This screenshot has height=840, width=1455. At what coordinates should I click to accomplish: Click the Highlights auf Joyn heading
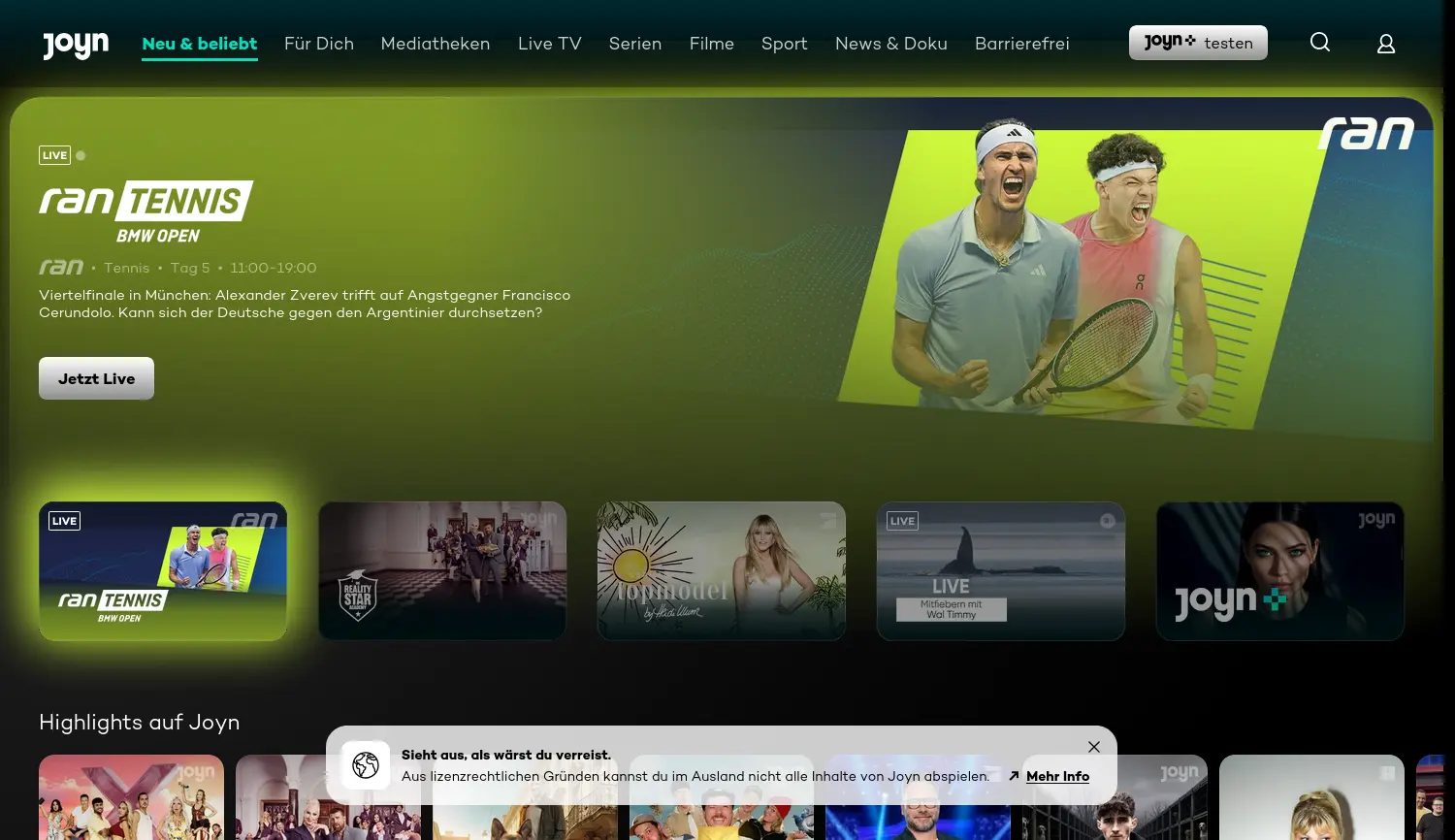(140, 723)
